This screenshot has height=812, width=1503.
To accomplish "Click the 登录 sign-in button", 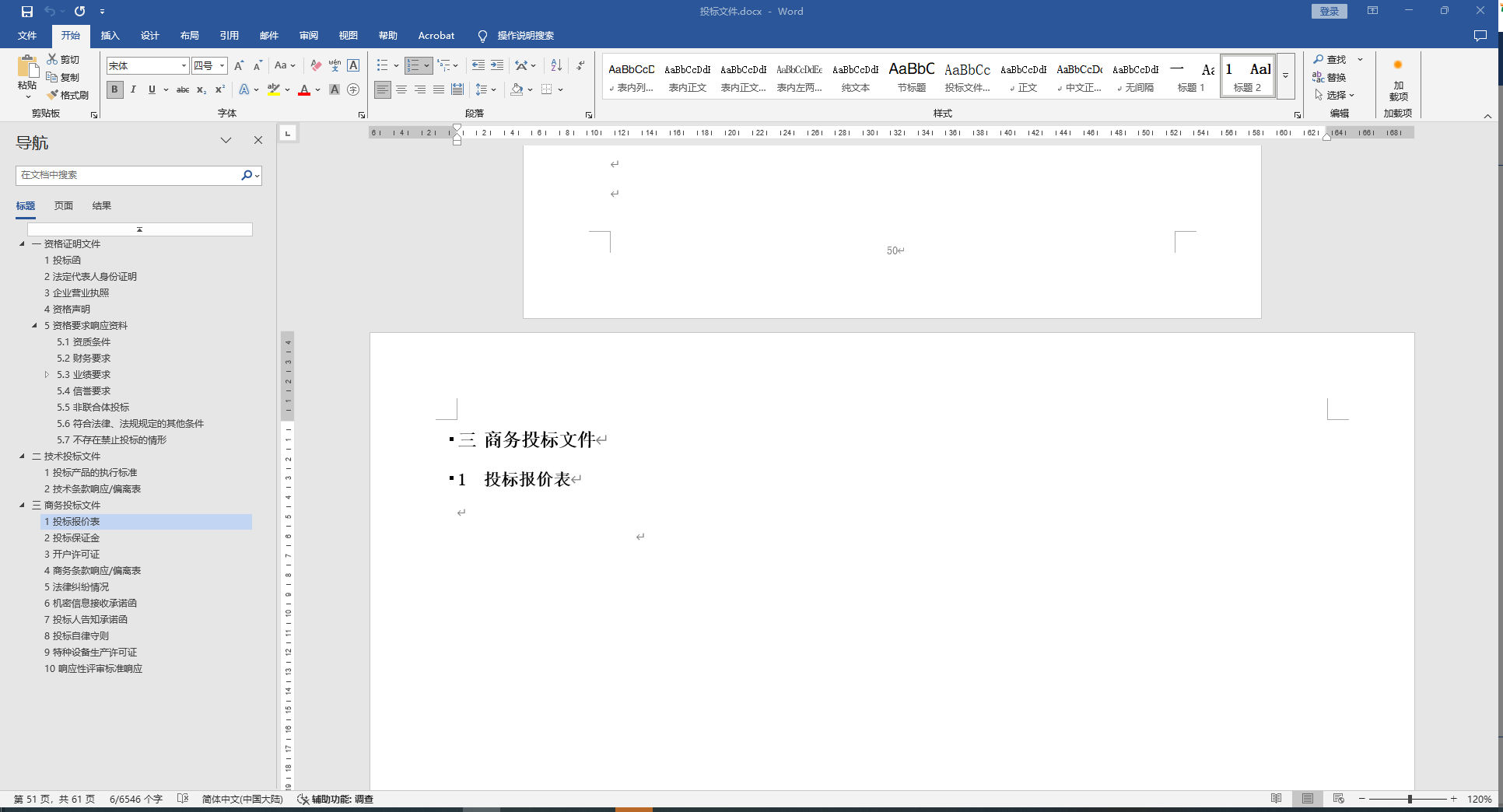I will click(1329, 12).
